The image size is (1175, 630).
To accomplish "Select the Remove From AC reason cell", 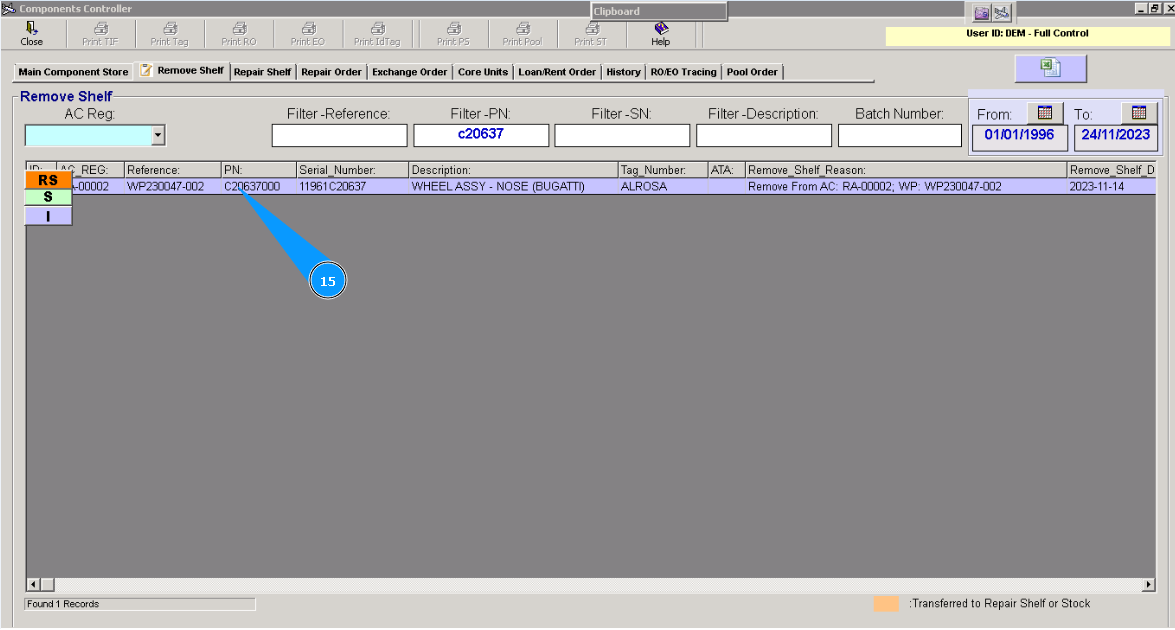I will (906, 187).
